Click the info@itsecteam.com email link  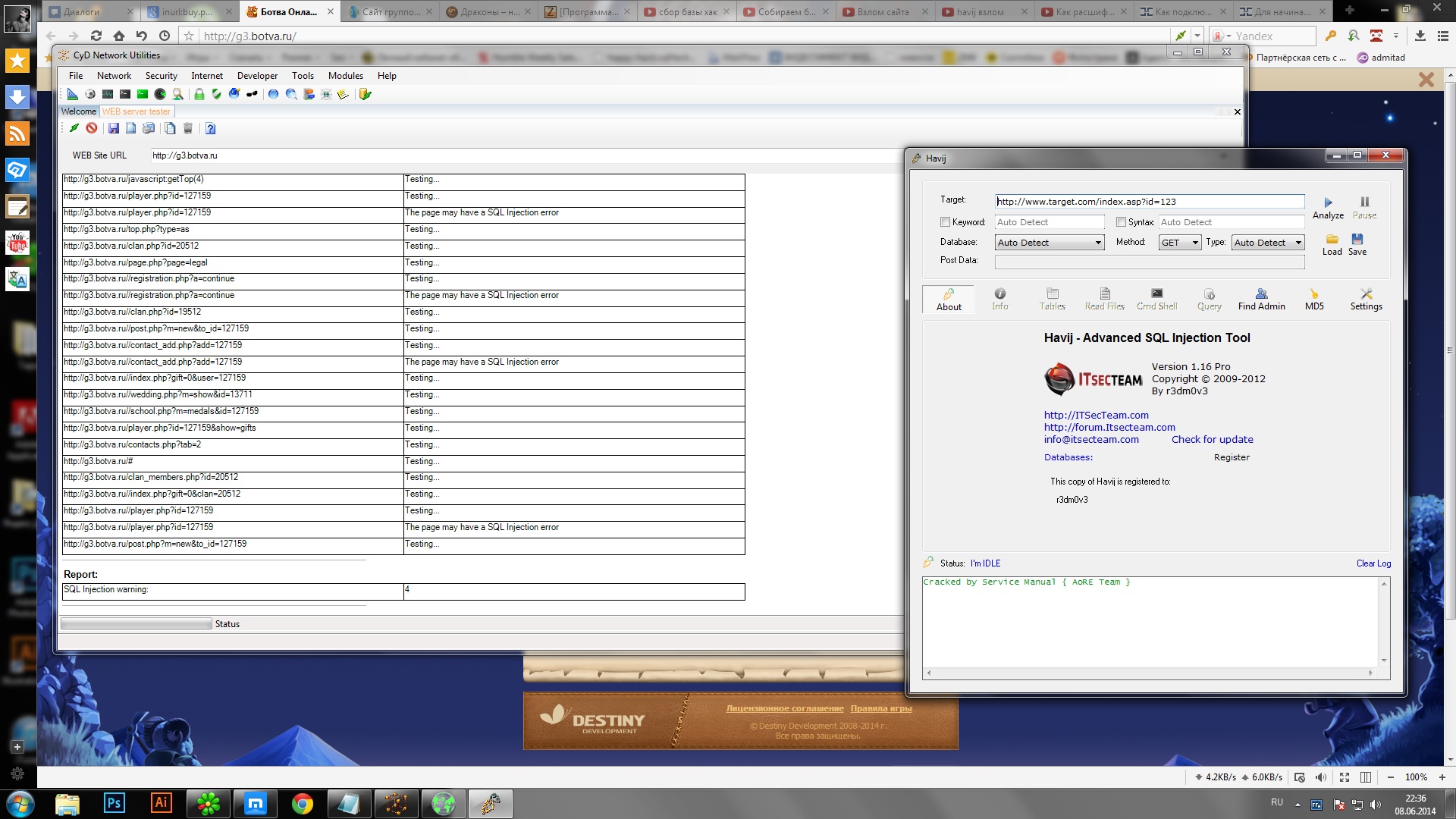1091,439
